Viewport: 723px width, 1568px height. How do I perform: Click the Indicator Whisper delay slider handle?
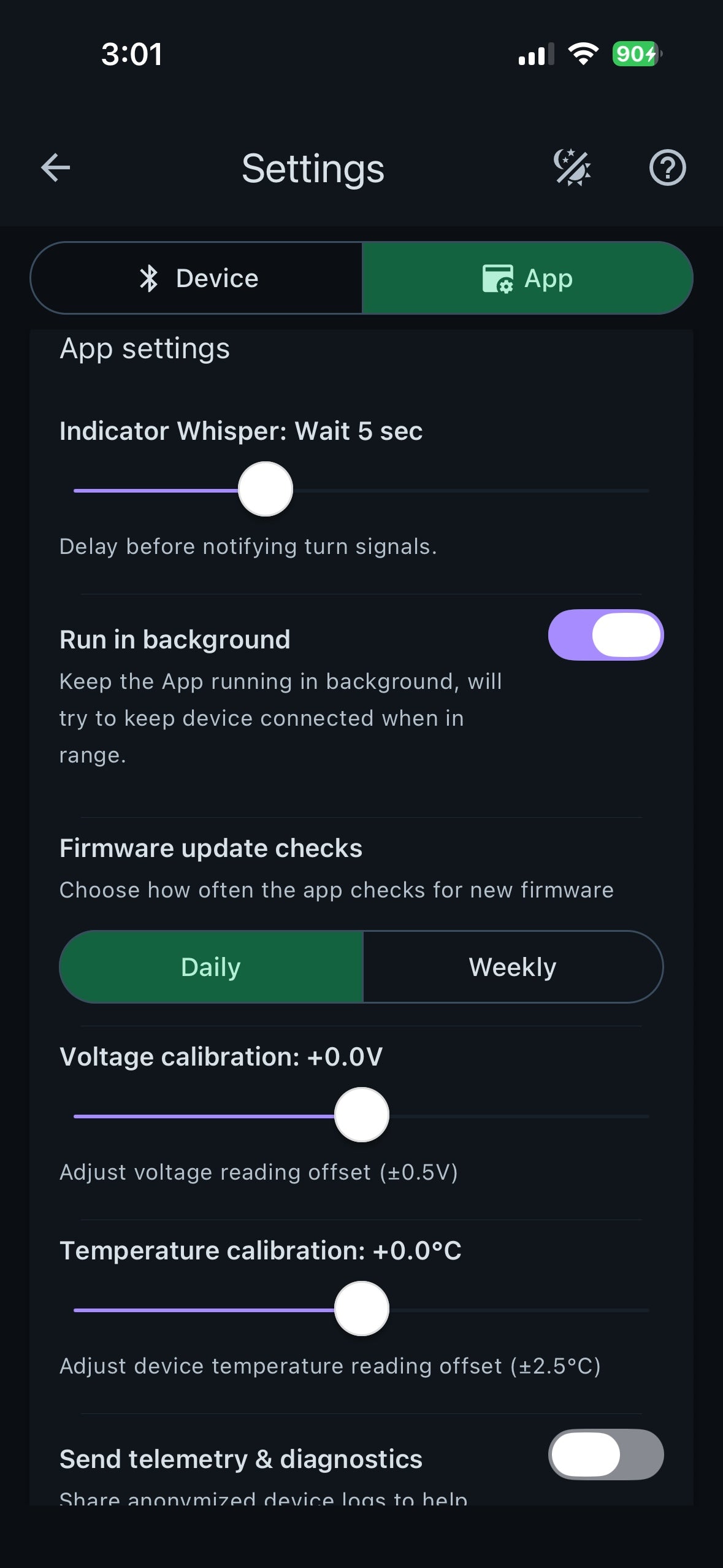pyautogui.click(x=266, y=490)
